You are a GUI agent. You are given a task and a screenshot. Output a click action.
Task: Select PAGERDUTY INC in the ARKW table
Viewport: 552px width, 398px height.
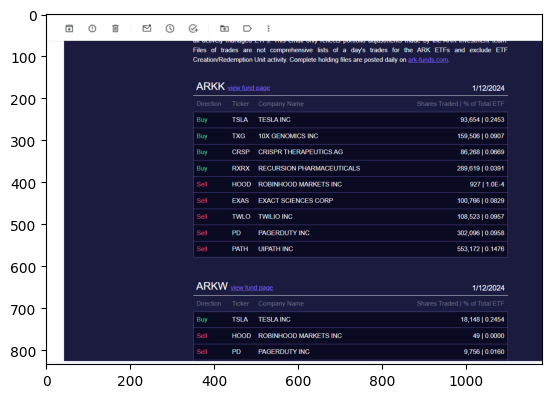(284, 352)
